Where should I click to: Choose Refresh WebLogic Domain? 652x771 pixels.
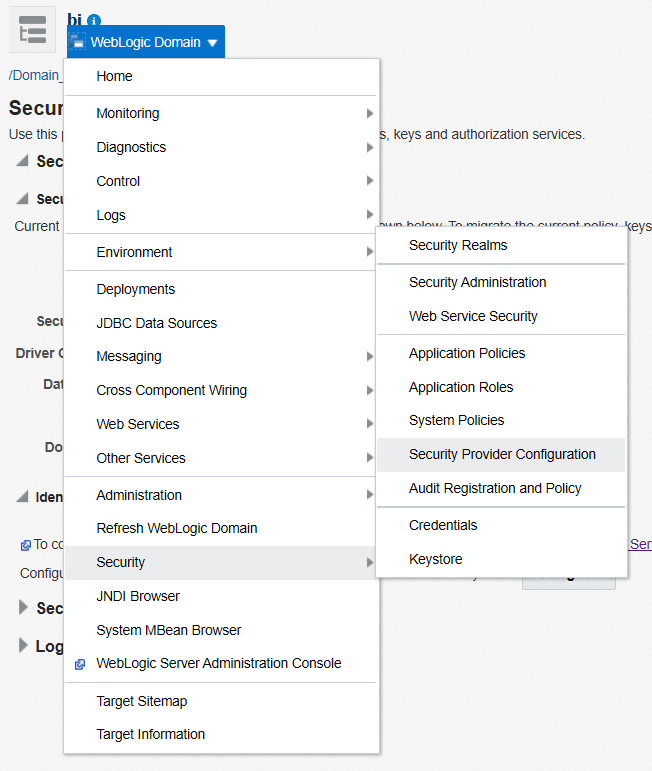point(176,528)
